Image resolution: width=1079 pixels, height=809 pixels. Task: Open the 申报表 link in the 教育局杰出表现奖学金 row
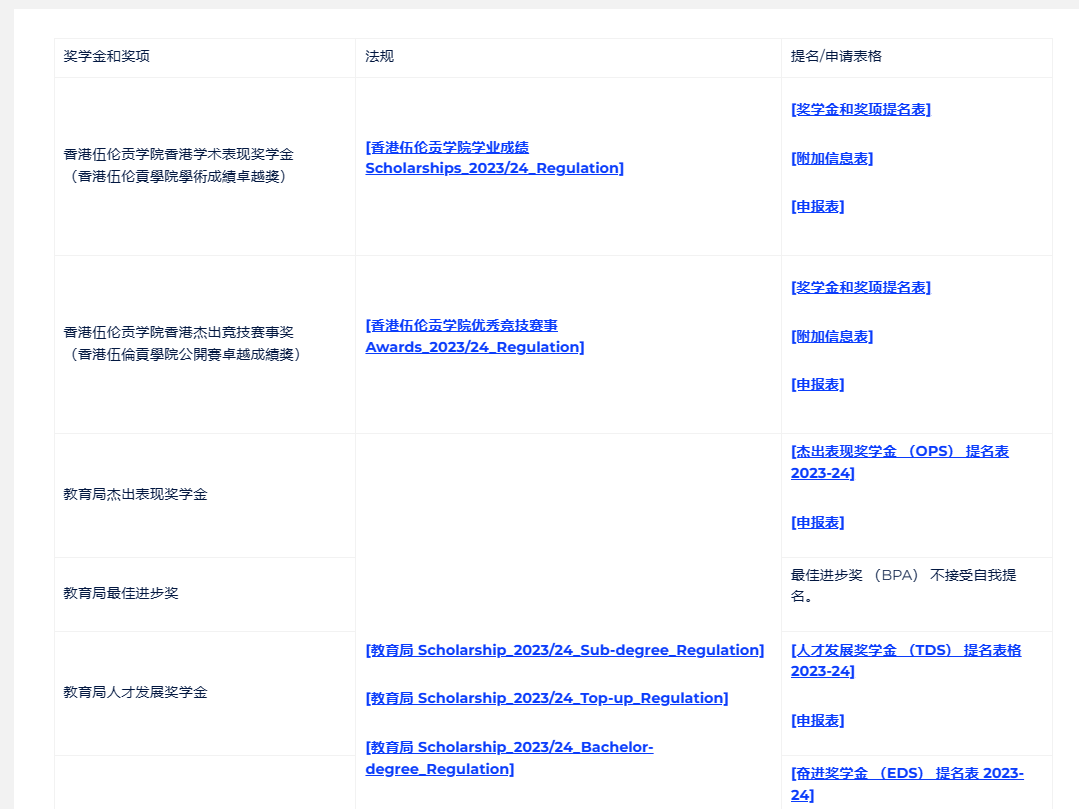coord(818,523)
